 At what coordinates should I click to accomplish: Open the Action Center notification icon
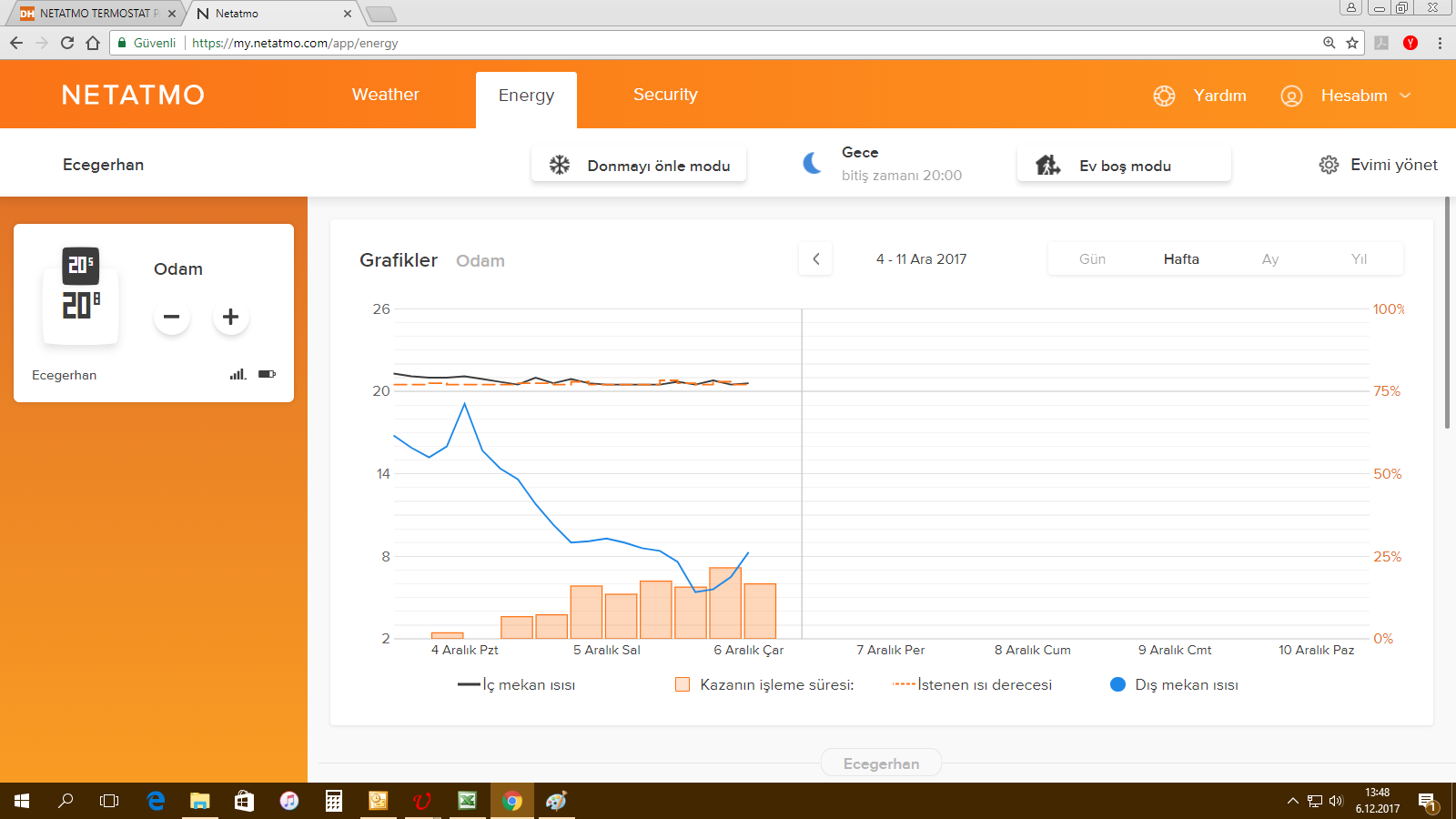[x=1427, y=802]
